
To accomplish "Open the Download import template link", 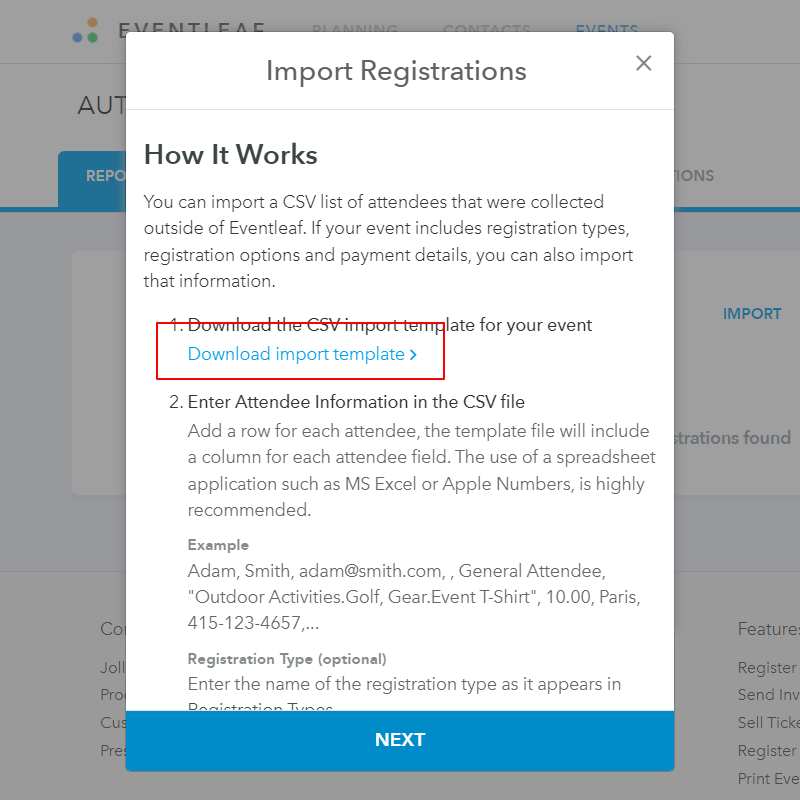I will coord(296,354).
